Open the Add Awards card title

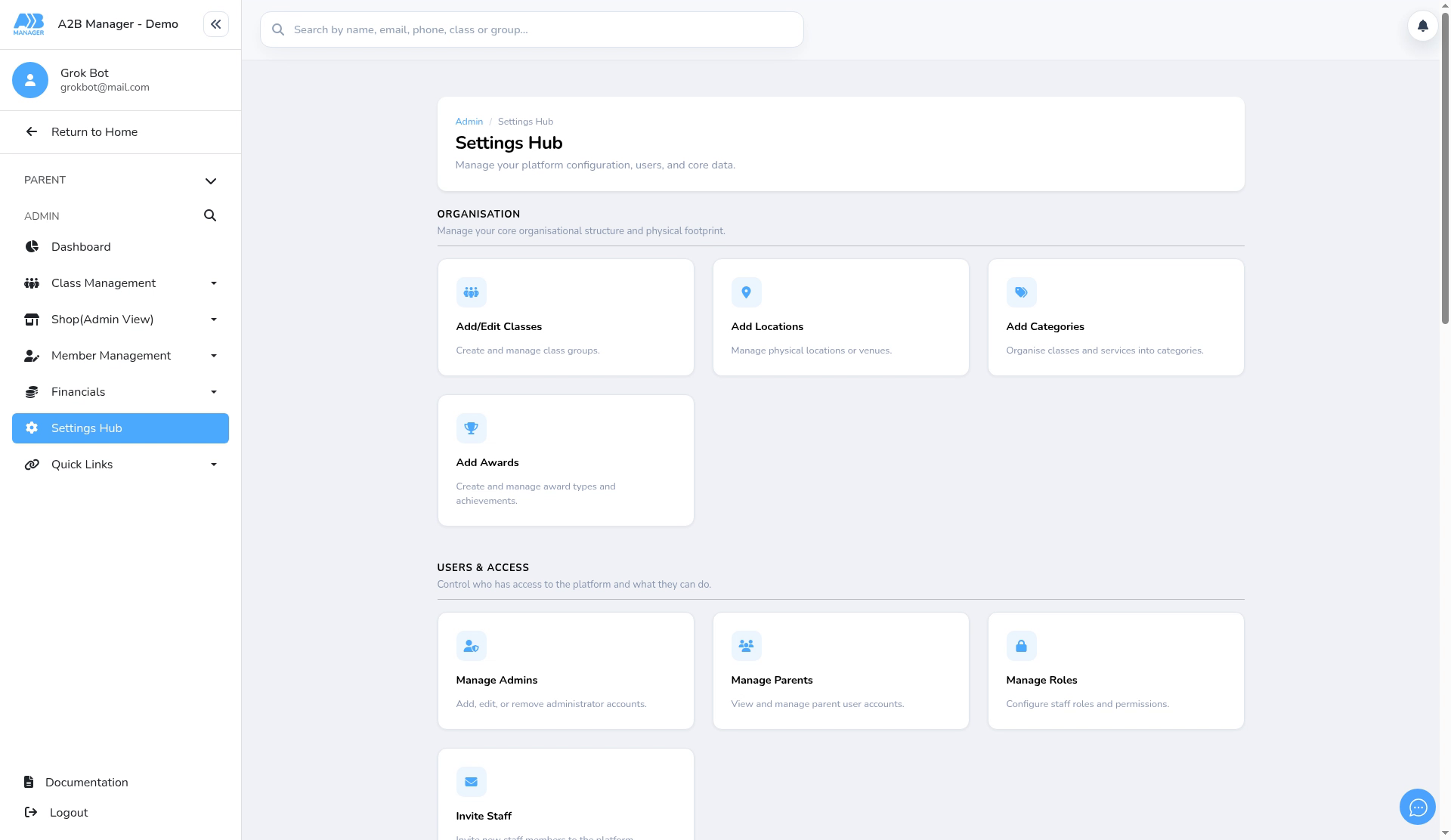click(487, 462)
